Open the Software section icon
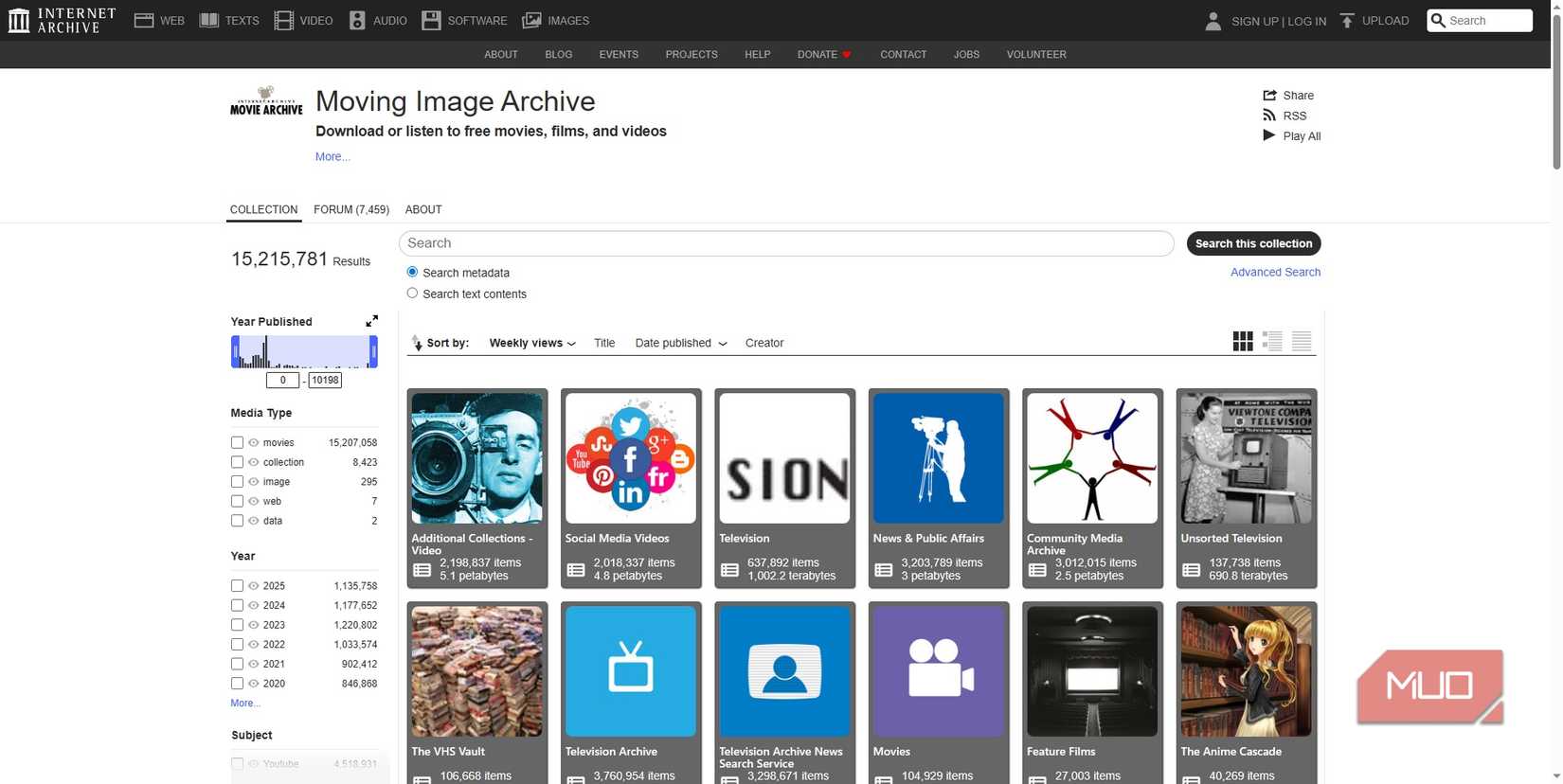Screen dimensions: 1563x784 431,20
